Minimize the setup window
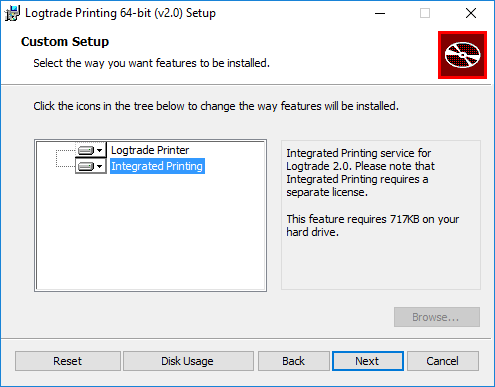This screenshot has width=495, height=387. coord(380,13)
